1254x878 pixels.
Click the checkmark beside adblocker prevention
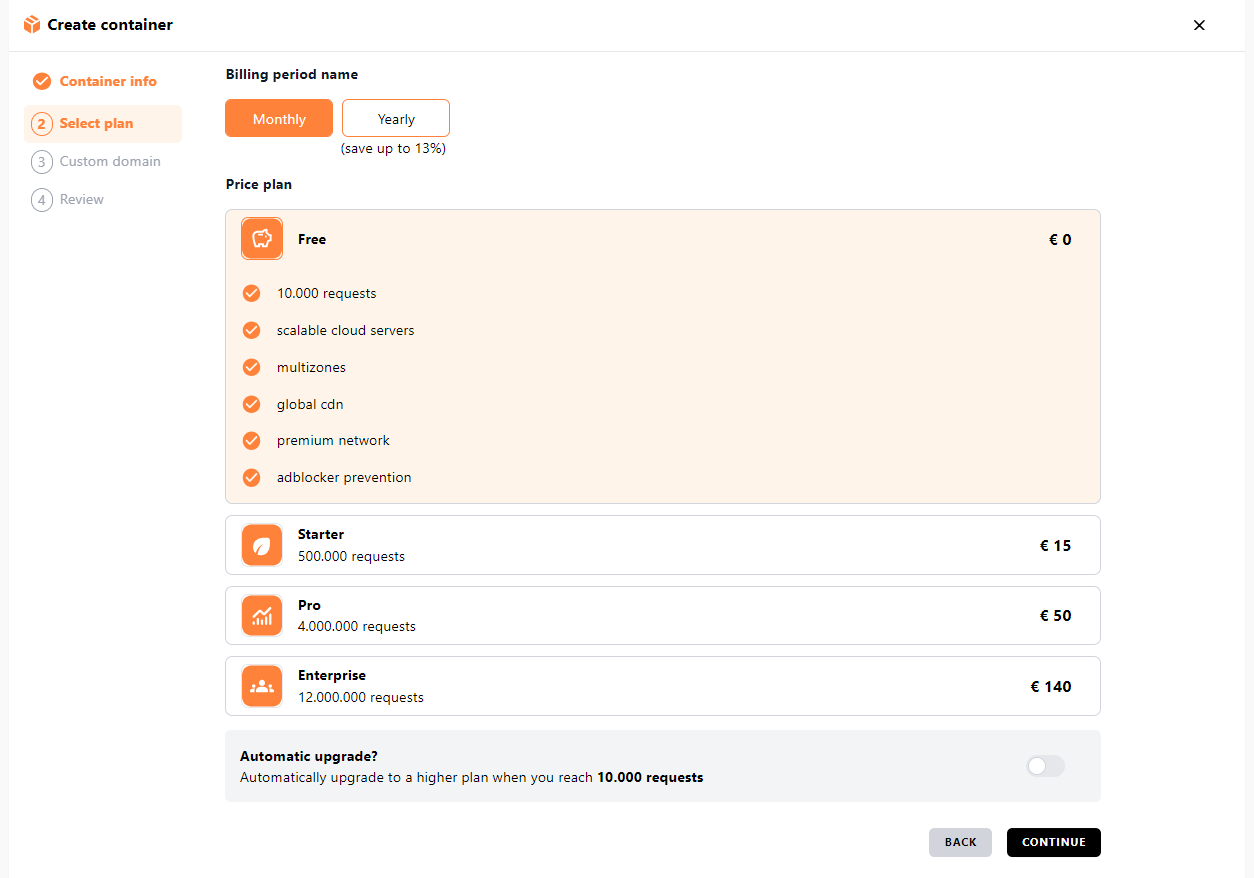coord(252,478)
